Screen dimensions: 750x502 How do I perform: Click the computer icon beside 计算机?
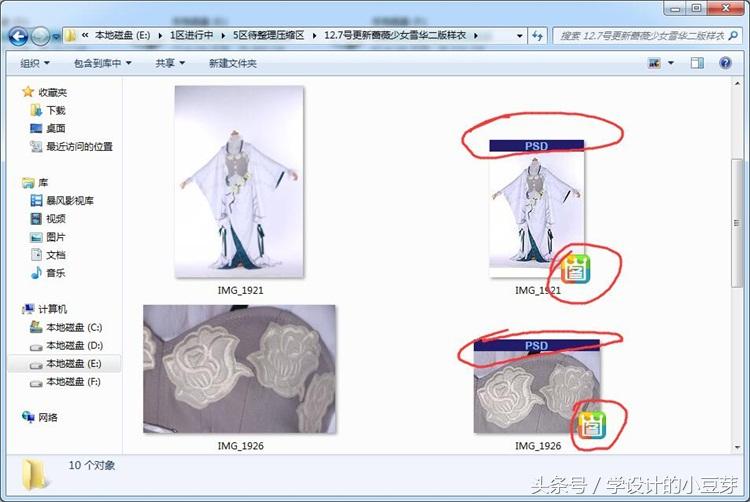point(28,309)
